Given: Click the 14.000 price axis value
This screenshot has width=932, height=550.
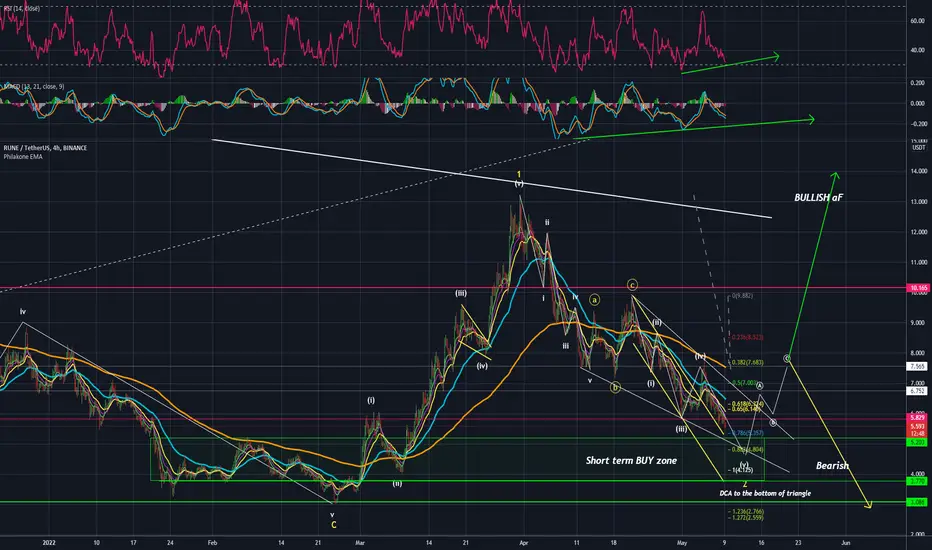Looking at the screenshot, I should click(x=917, y=171).
